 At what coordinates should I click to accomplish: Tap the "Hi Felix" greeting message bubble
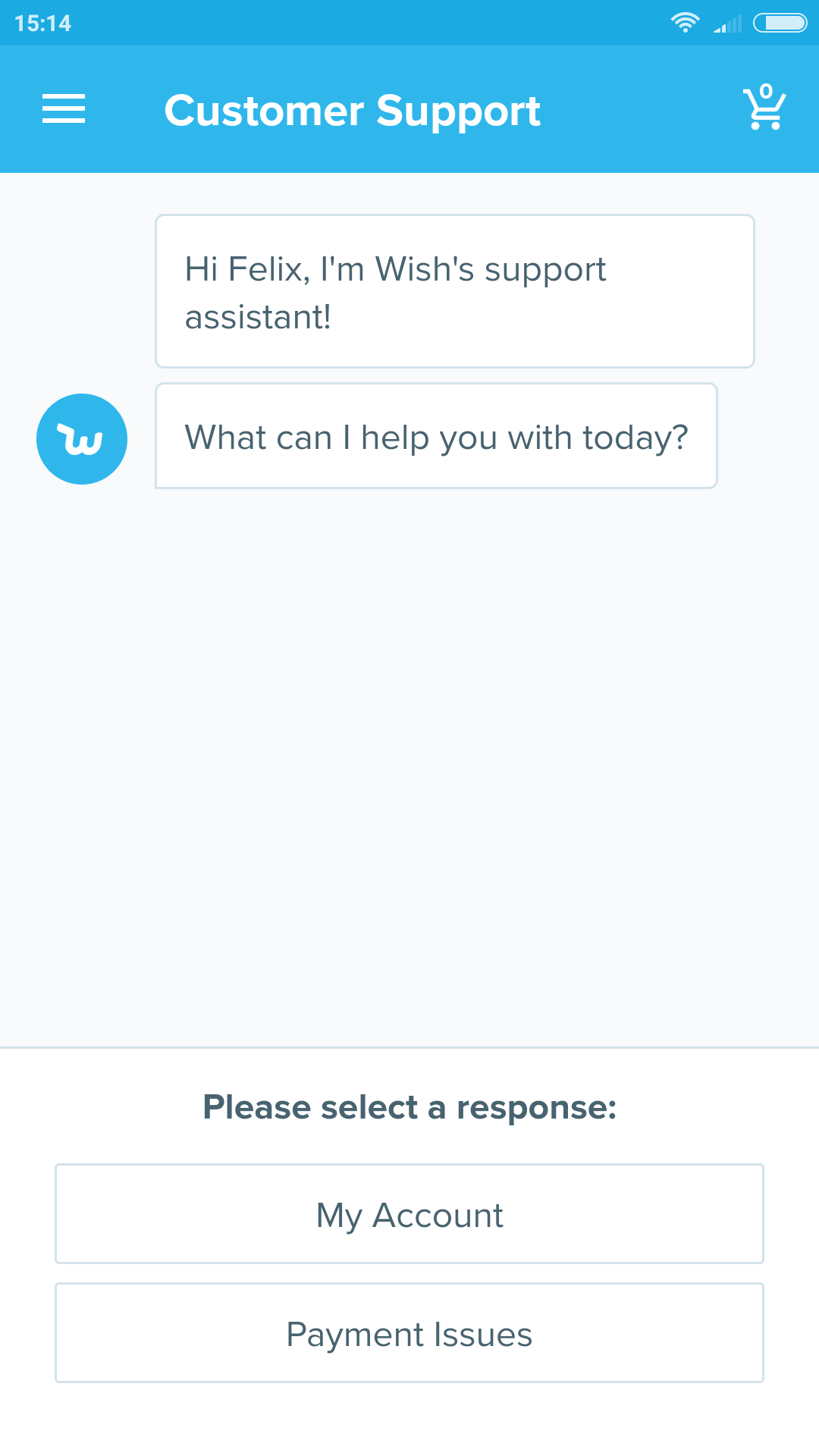click(455, 291)
